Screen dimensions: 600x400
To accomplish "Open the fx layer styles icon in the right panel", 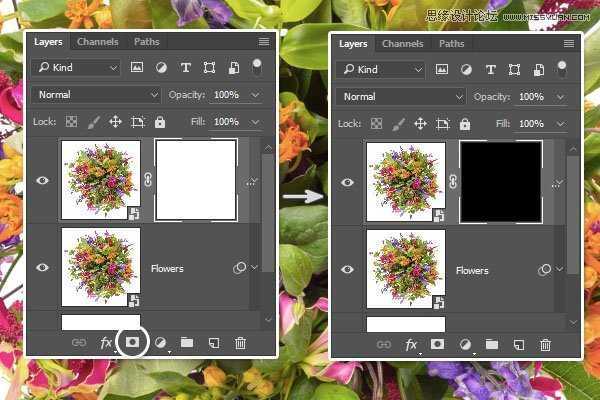I will (x=410, y=344).
